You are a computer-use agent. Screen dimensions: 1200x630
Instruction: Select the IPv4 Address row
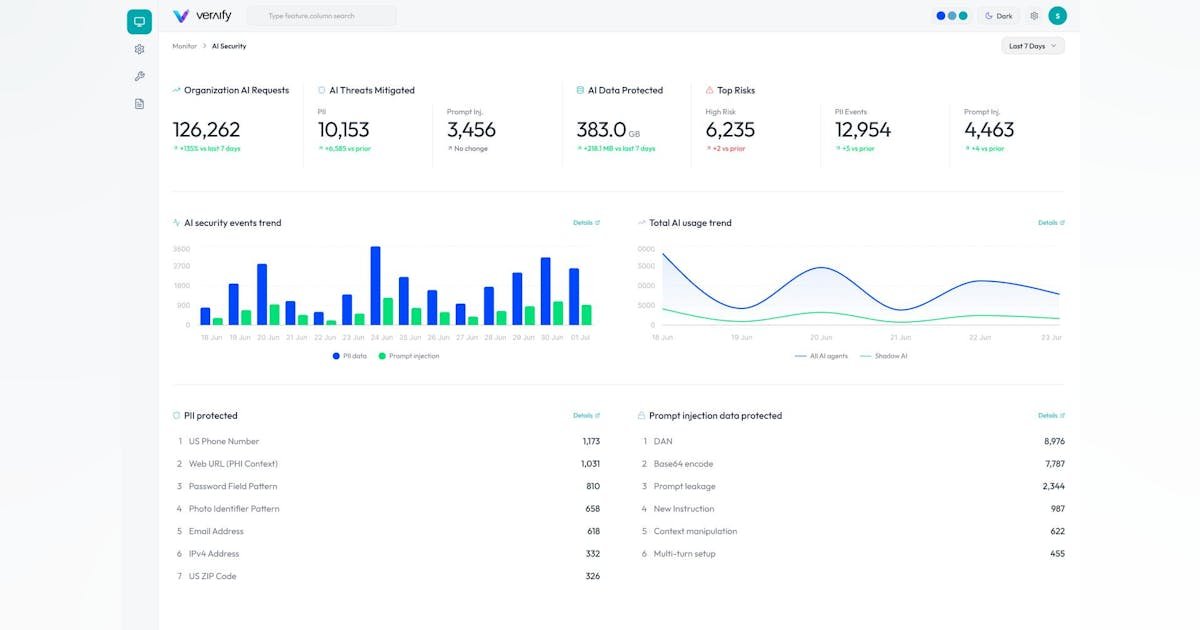(x=388, y=554)
